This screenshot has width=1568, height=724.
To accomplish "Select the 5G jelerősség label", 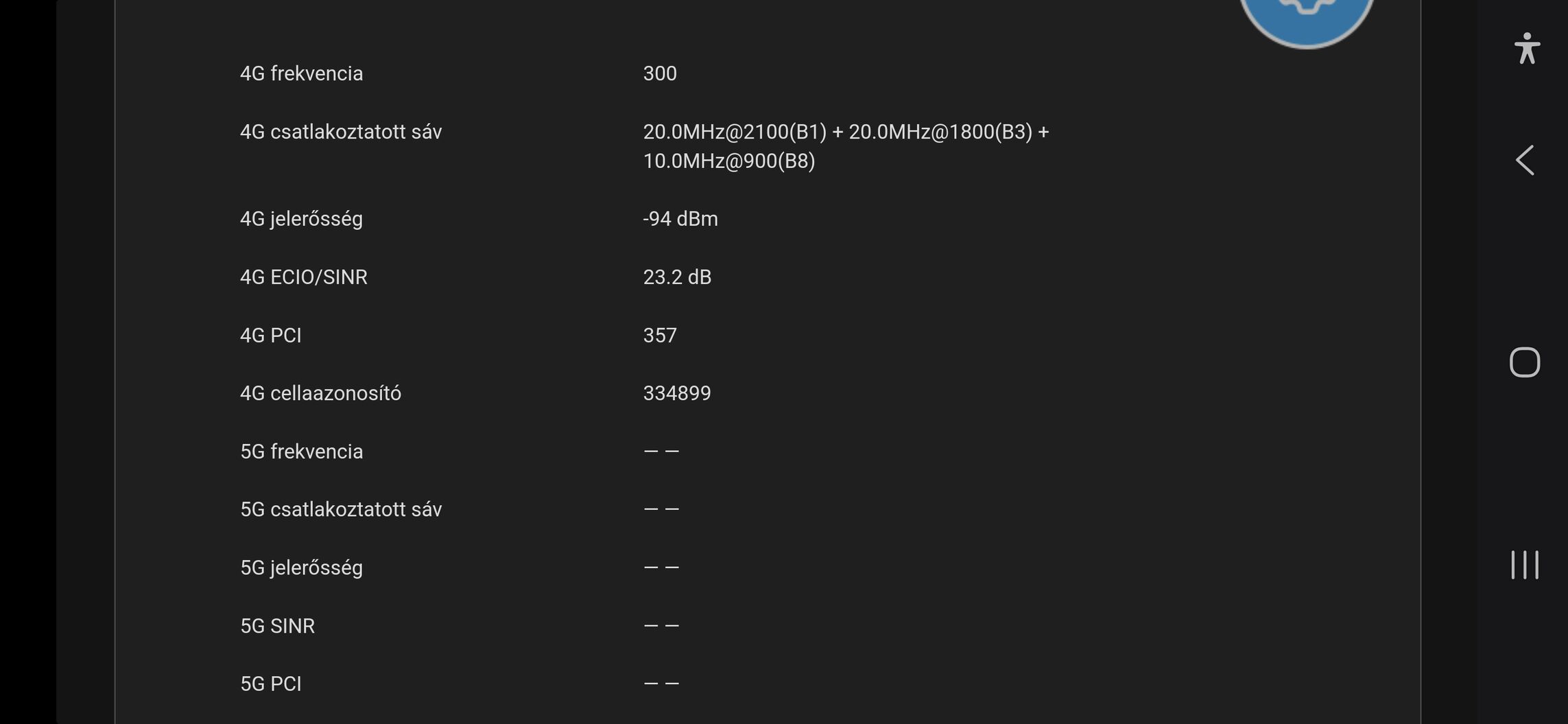I will (x=301, y=568).
